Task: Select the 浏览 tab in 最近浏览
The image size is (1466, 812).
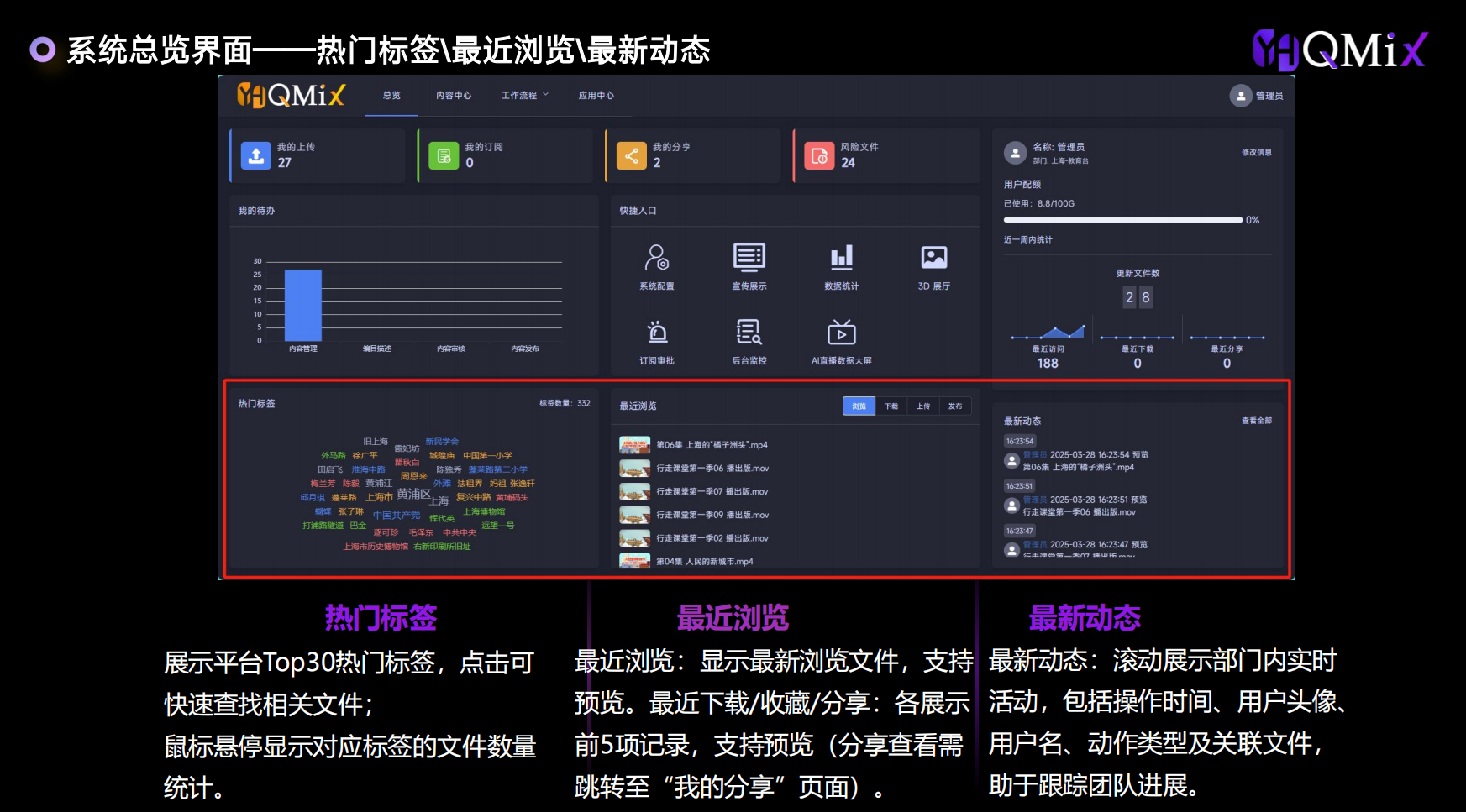Action: coord(859,406)
